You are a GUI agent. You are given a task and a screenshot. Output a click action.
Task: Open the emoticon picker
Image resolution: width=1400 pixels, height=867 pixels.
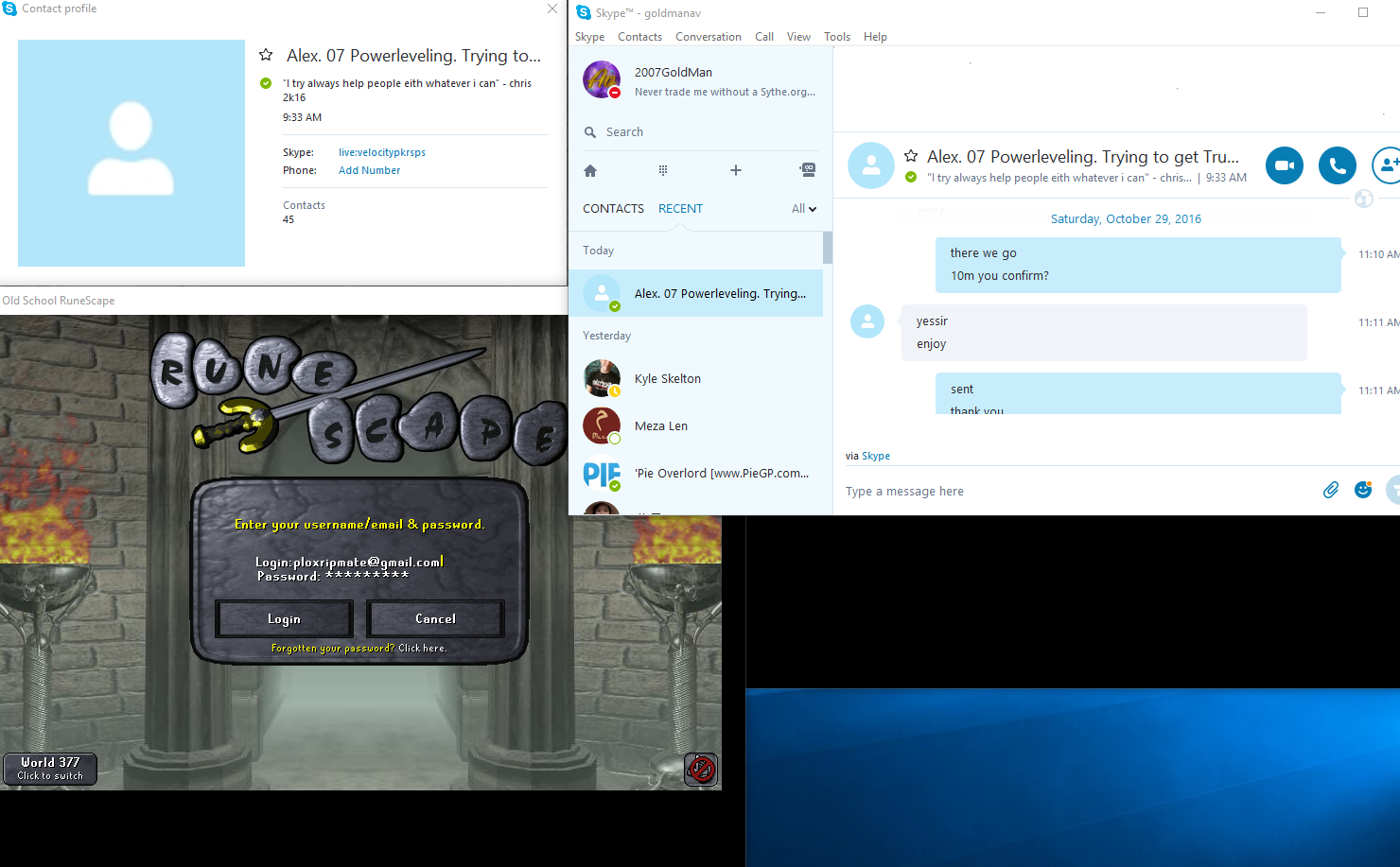(1363, 490)
